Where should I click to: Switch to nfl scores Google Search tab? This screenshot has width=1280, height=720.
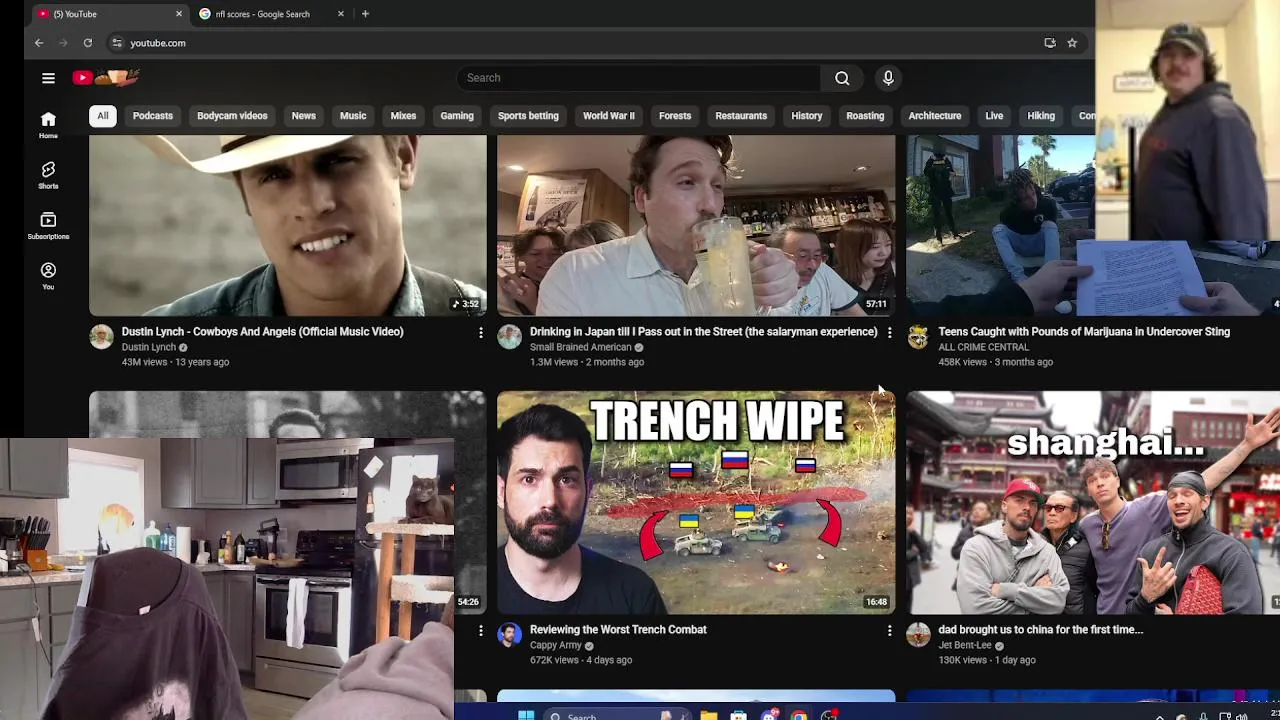[272, 14]
